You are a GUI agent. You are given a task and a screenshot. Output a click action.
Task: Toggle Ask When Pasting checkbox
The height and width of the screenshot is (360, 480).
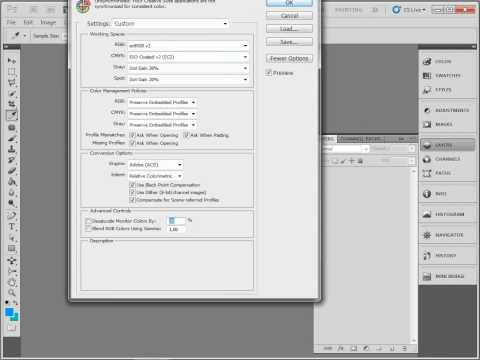point(186,135)
